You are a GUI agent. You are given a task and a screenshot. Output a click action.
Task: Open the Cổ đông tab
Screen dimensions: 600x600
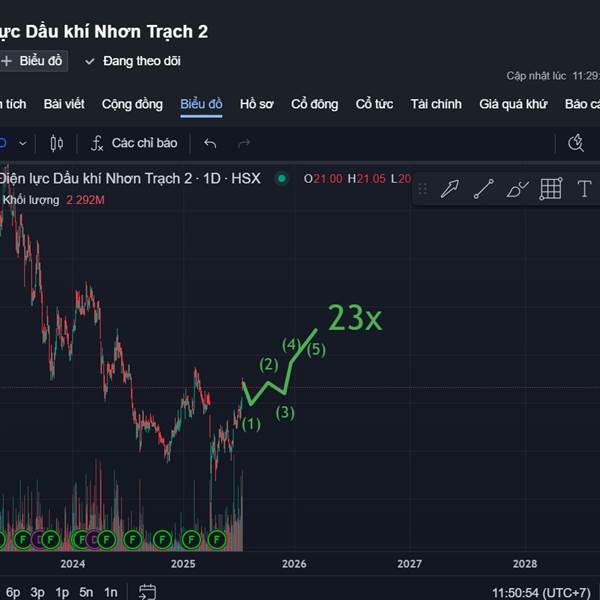coord(315,104)
